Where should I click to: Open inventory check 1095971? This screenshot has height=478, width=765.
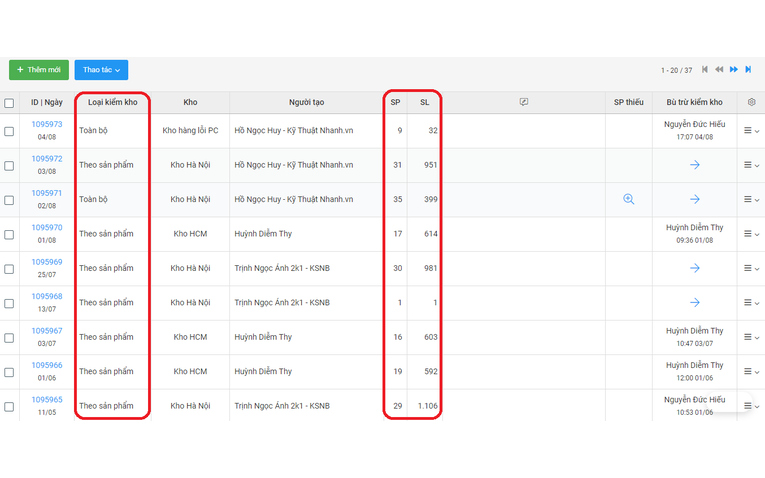47,193
